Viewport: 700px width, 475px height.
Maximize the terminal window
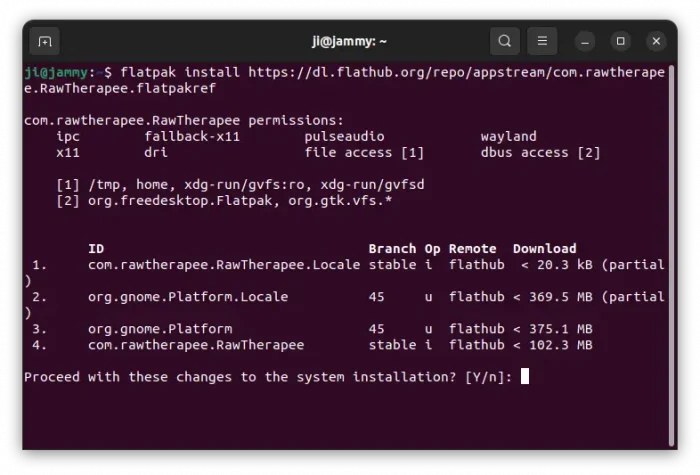click(621, 41)
